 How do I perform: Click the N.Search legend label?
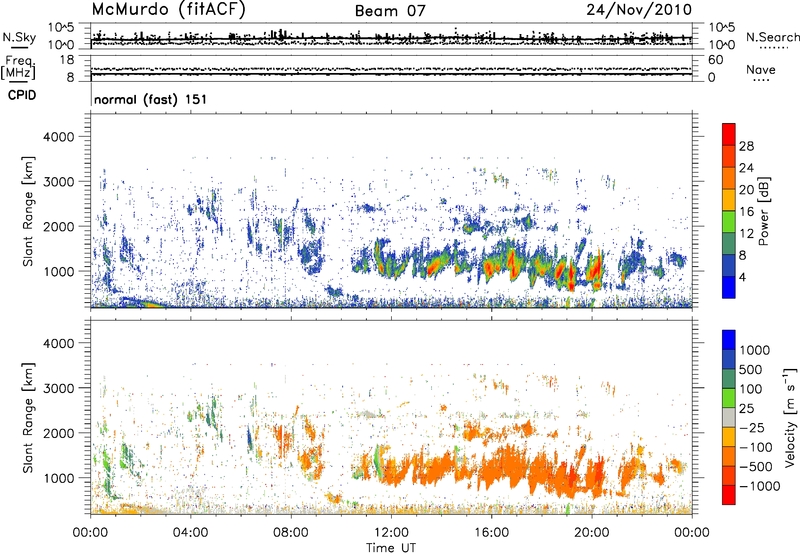click(x=772, y=37)
